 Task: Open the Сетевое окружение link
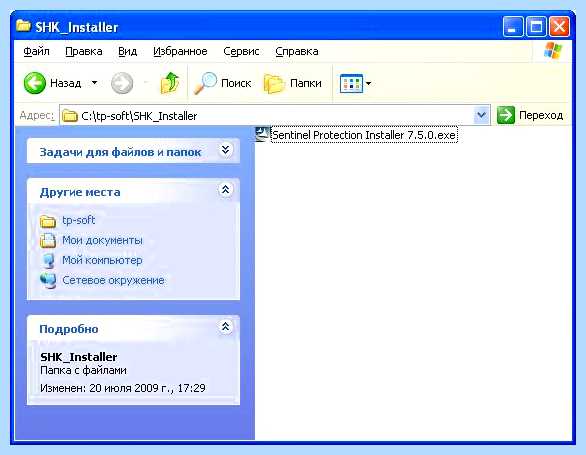click(x=113, y=280)
